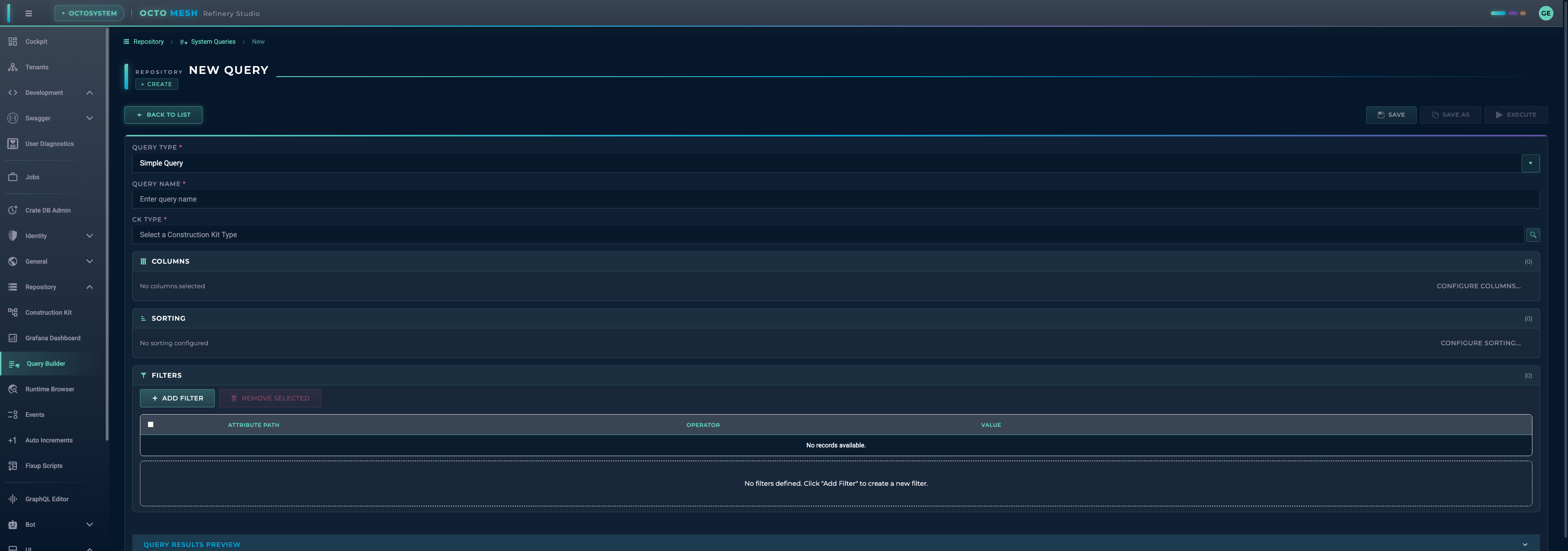
Task: Open the hamburger menu at top left
Action: [x=28, y=13]
